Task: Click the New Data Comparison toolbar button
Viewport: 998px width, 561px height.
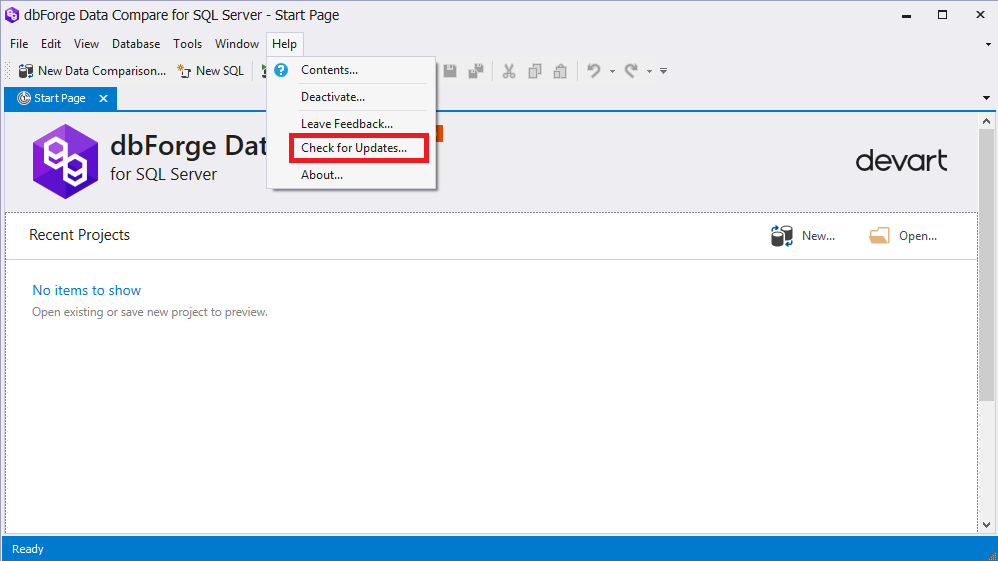Action: pyautogui.click(x=92, y=71)
